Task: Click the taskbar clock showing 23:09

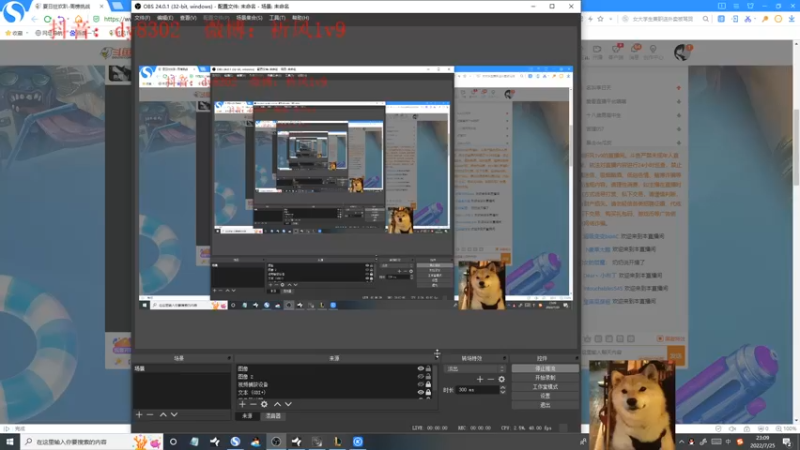Action: [762, 441]
